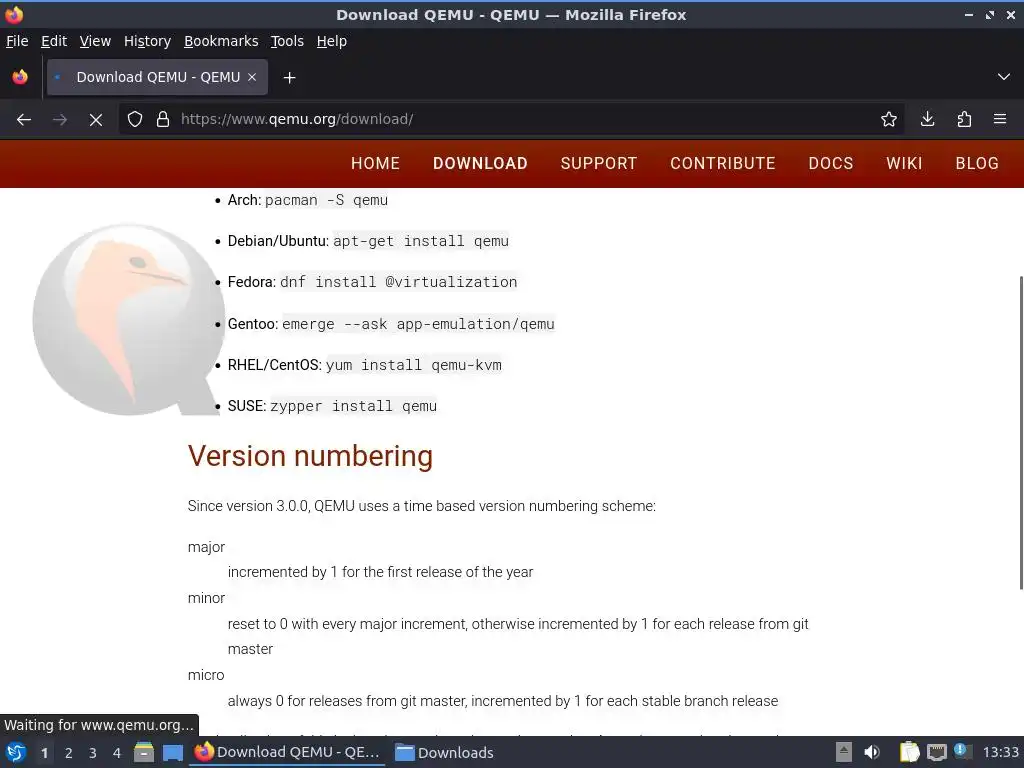Viewport: 1024px width, 768px height.
Task: Click the tray eject media icon
Action: (x=844, y=752)
